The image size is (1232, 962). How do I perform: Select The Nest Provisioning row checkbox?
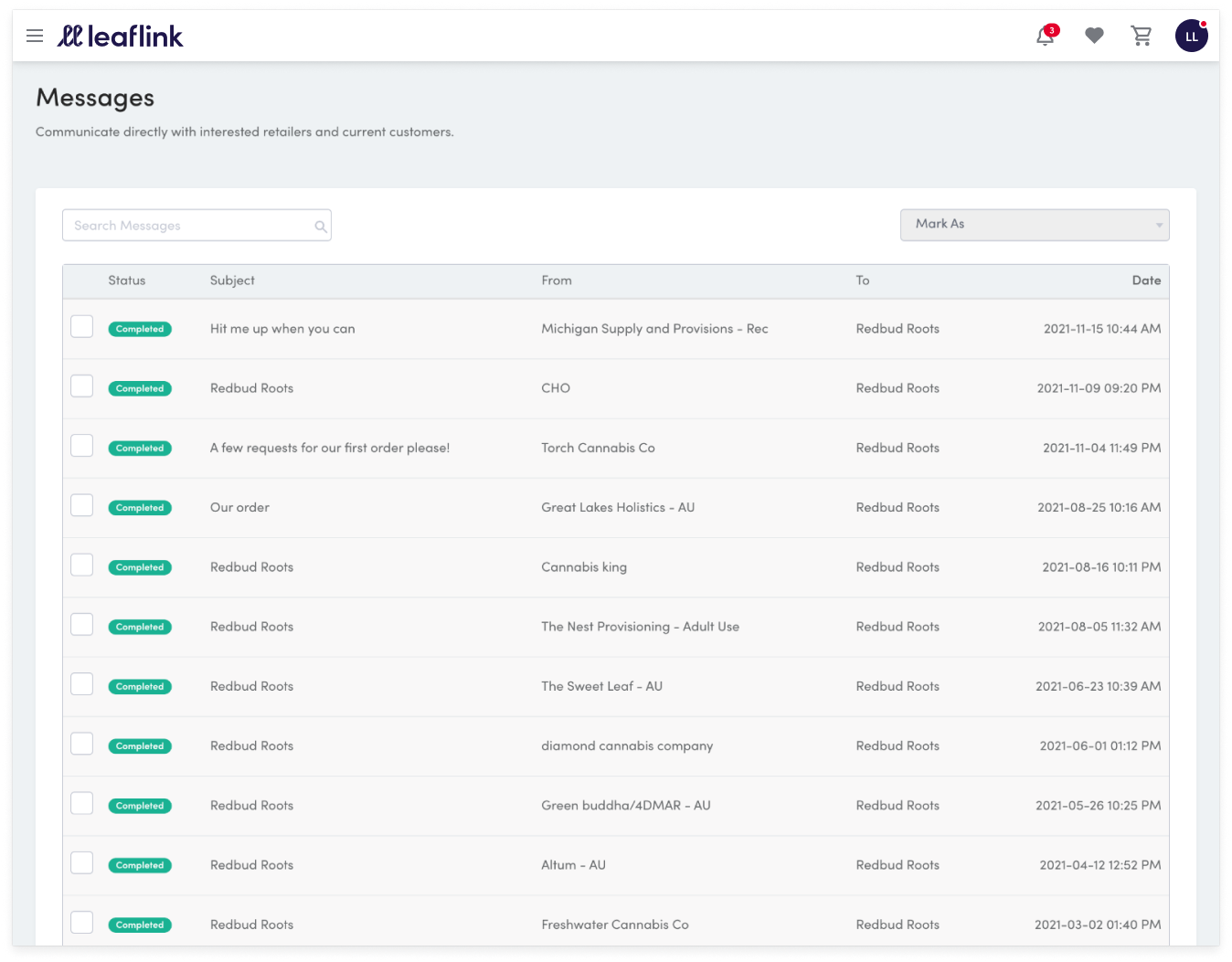point(82,624)
